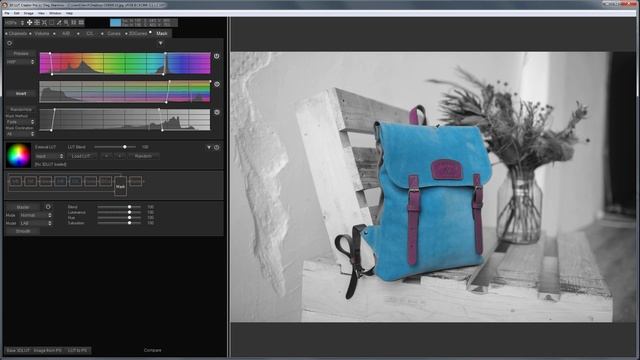The width and height of the screenshot is (640, 360).
Task: Open the Input dropdown under Extend LUT
Action: coord(49,156)
